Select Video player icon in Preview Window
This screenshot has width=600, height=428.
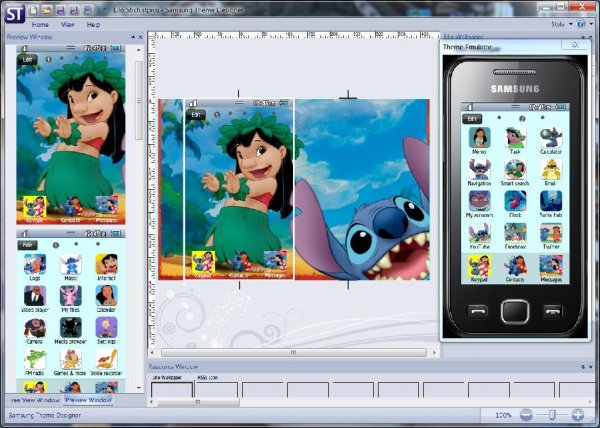coord(35,298)
